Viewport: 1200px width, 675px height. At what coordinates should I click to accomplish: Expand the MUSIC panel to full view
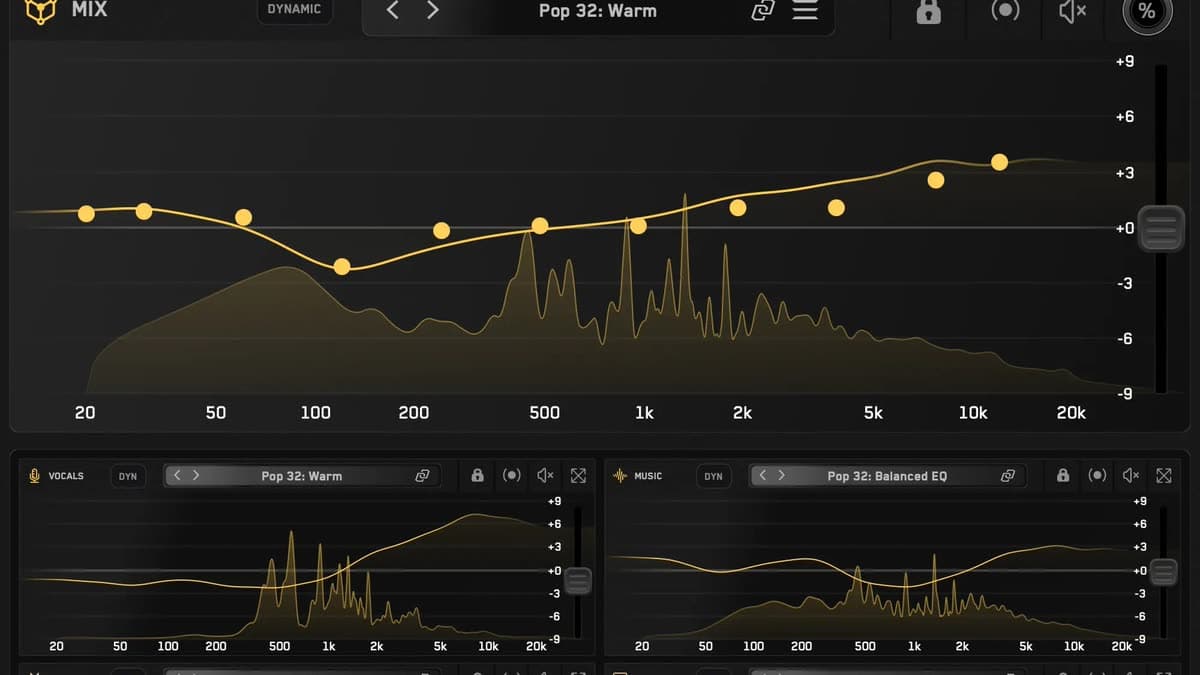click(1164, 476)
